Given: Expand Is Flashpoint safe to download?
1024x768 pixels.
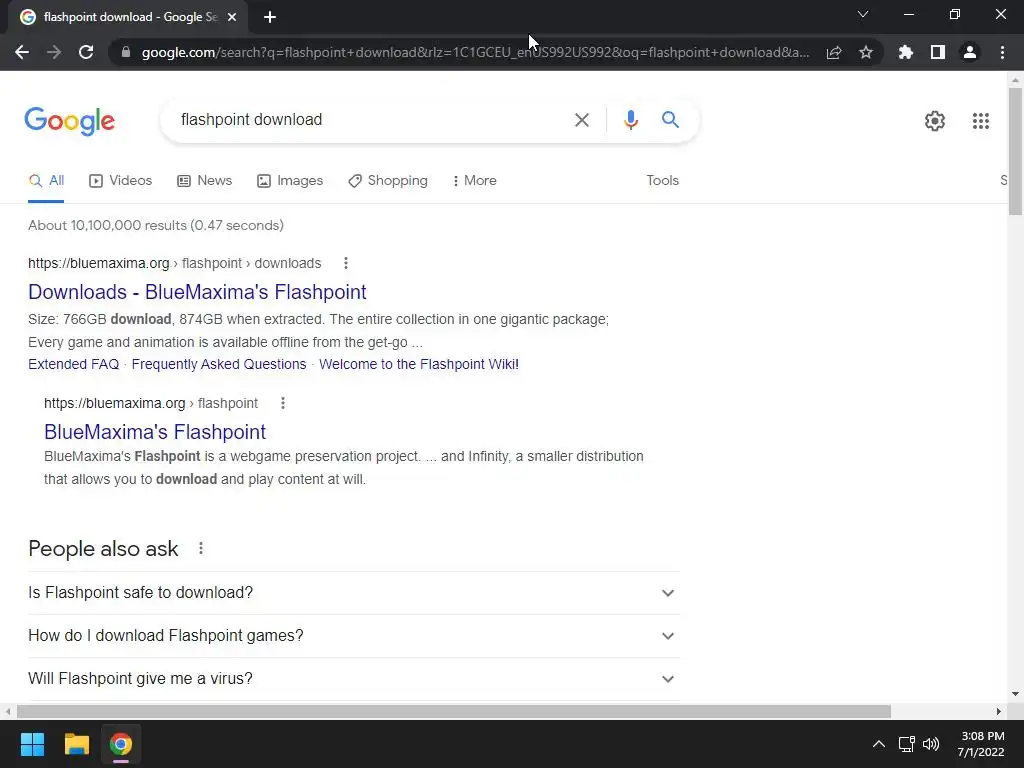Looking at the screenshot, I should [x=353, y=592].
